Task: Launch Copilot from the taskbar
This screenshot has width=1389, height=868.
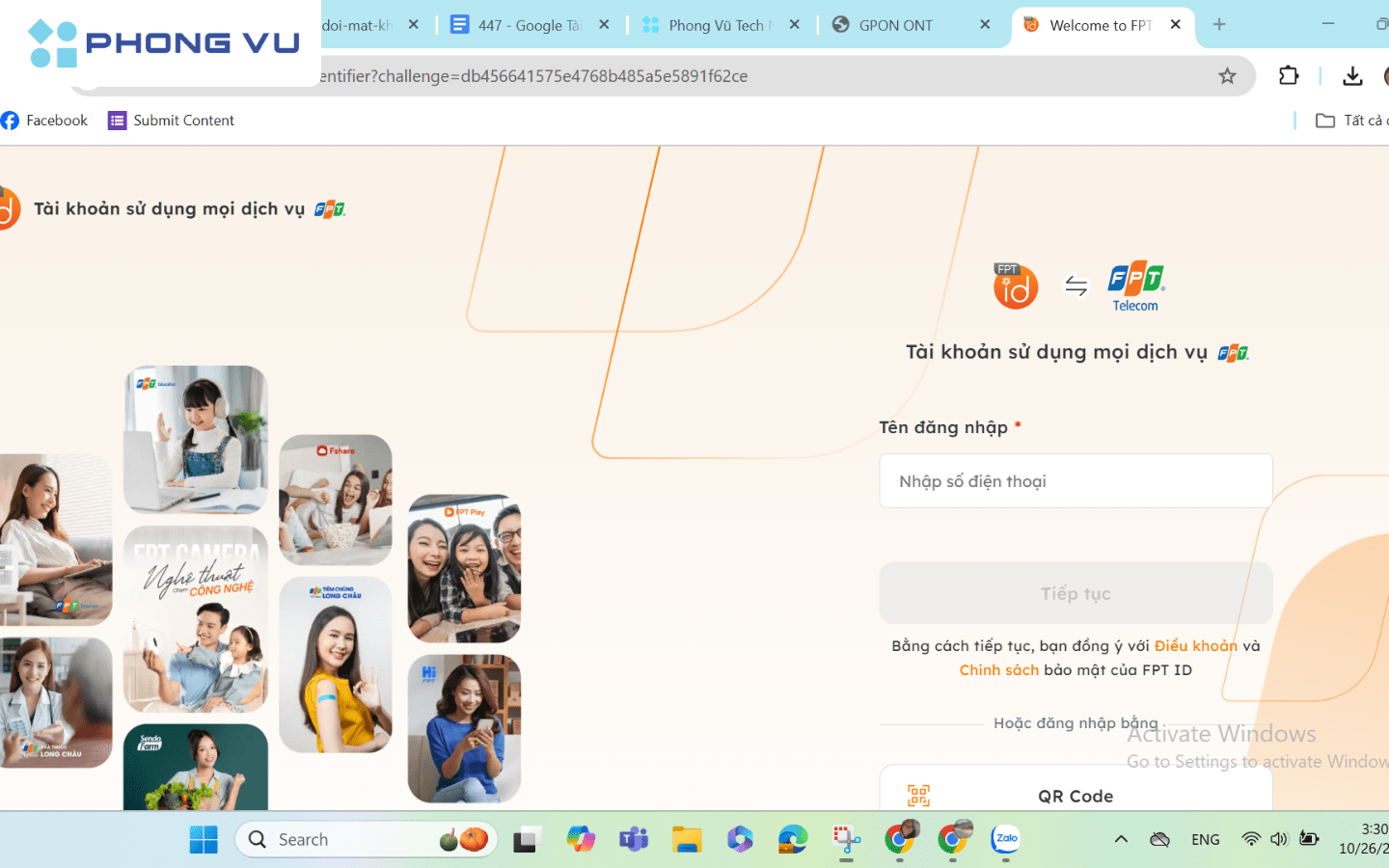Action: point(581,840)
